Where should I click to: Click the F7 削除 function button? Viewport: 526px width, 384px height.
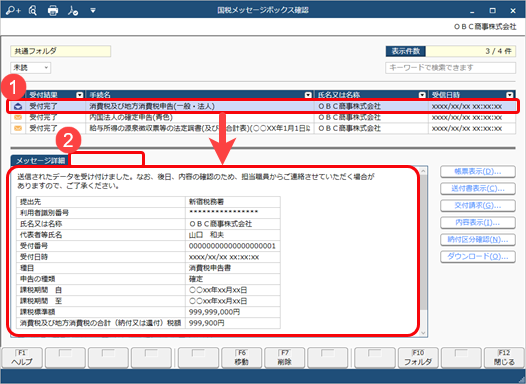point(284,358)
